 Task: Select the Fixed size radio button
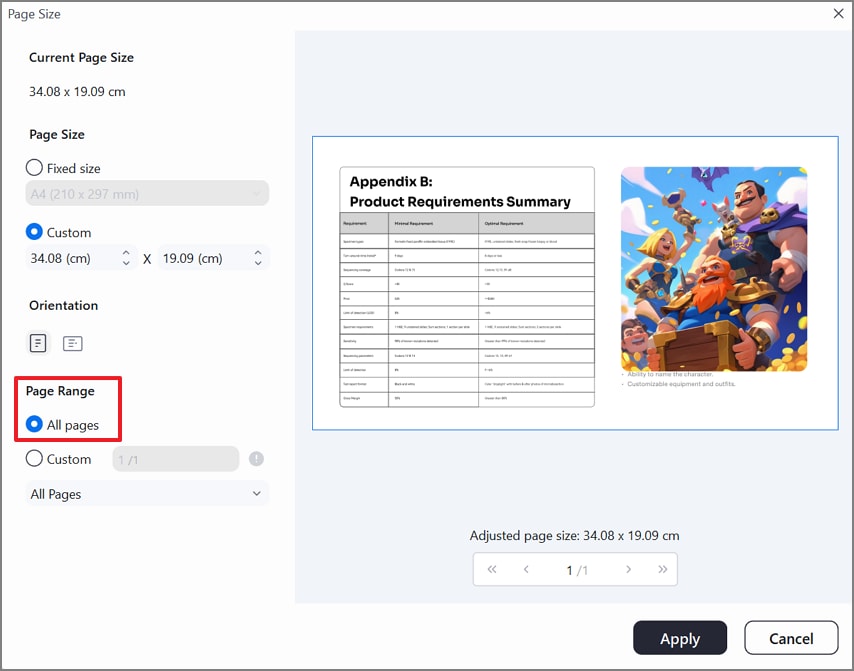click(x=33, y=168)
